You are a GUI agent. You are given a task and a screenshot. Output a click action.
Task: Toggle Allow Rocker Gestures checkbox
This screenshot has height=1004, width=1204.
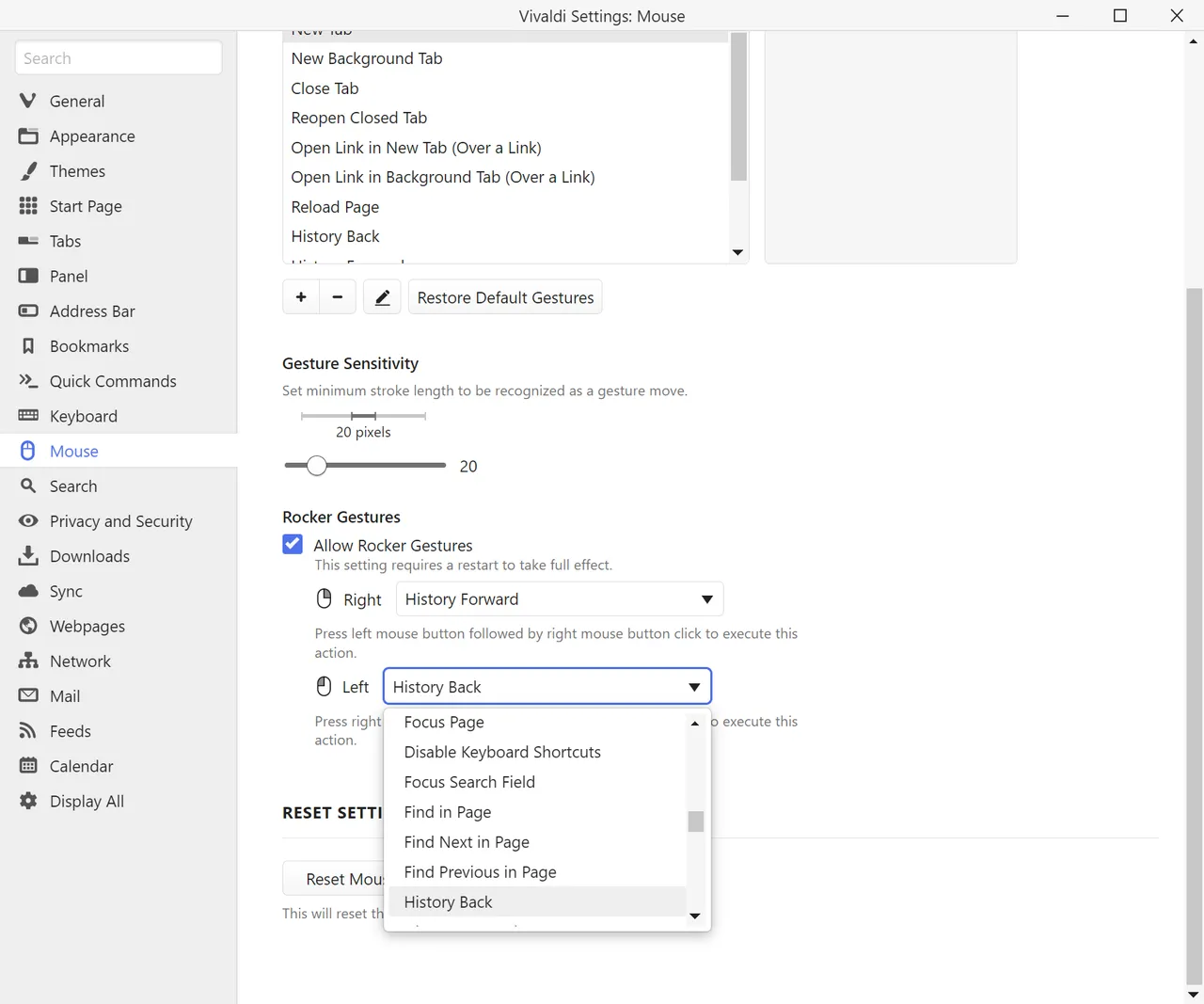click(293, 544)
